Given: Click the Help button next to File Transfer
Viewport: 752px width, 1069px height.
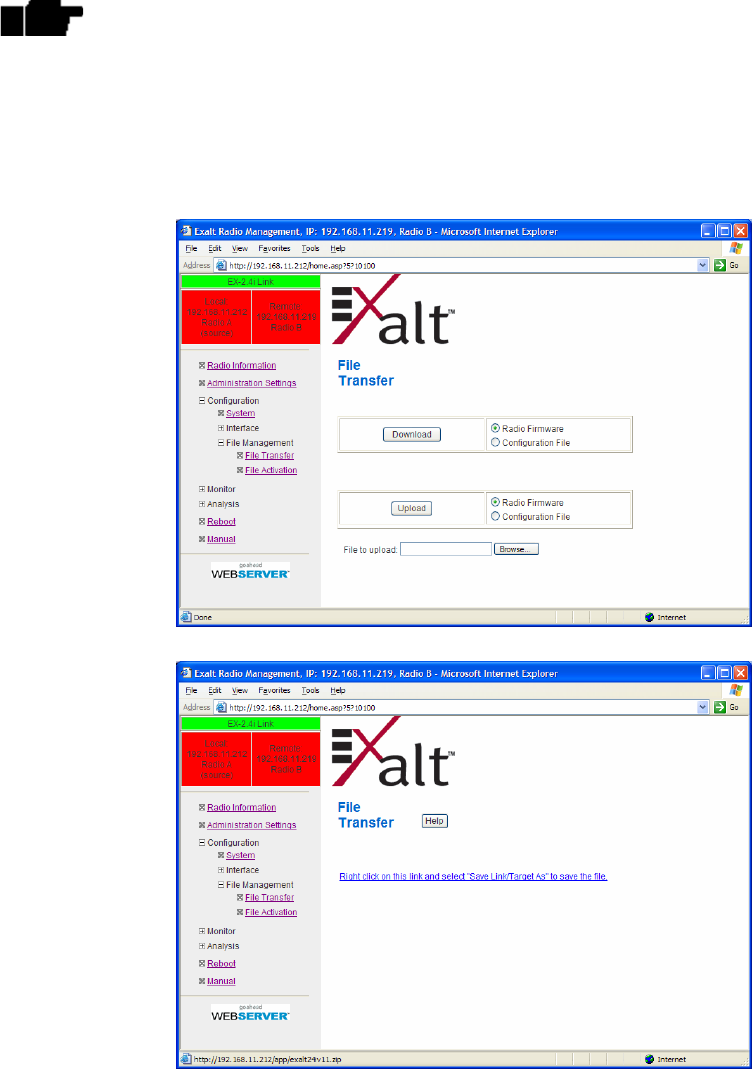Looking at the screenshot, I should (x=434, y=821).
